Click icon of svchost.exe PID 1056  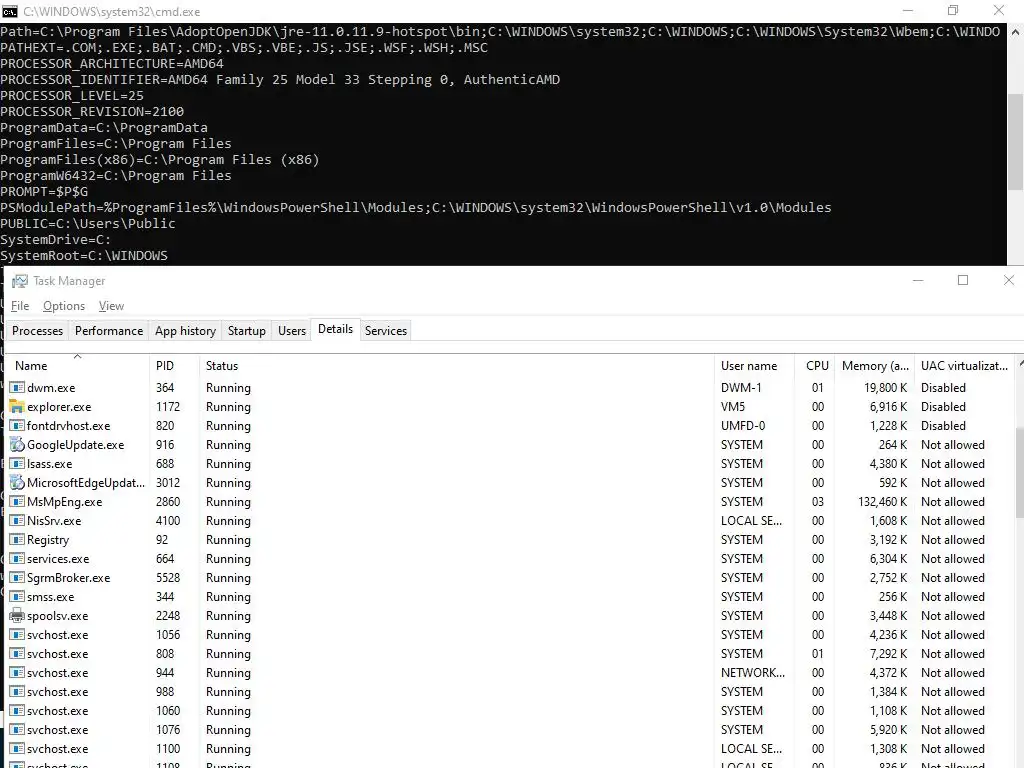[x=17, y=634]
